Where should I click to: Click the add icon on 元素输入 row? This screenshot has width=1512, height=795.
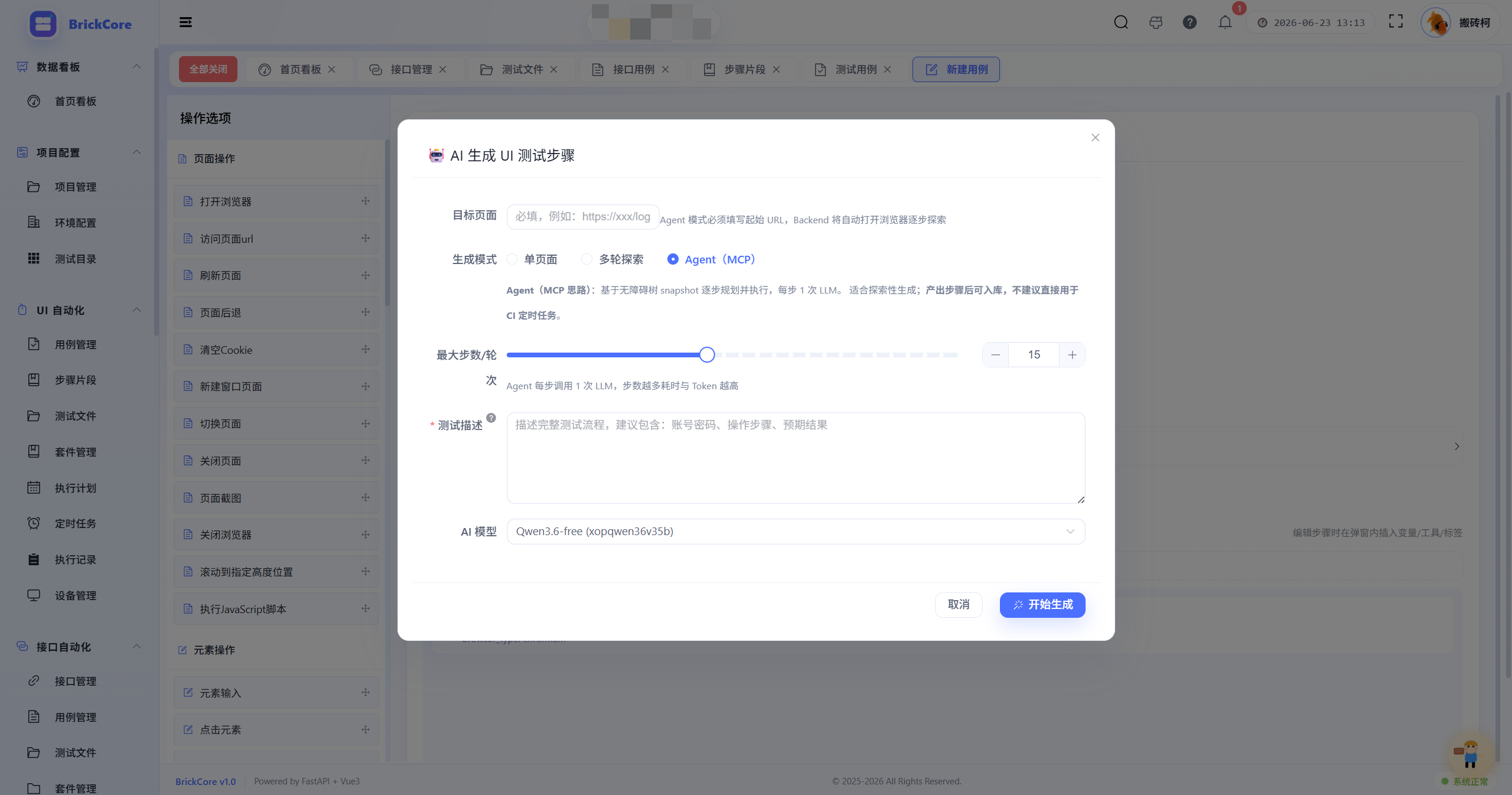pyautogui.click(x=366, y=692)
